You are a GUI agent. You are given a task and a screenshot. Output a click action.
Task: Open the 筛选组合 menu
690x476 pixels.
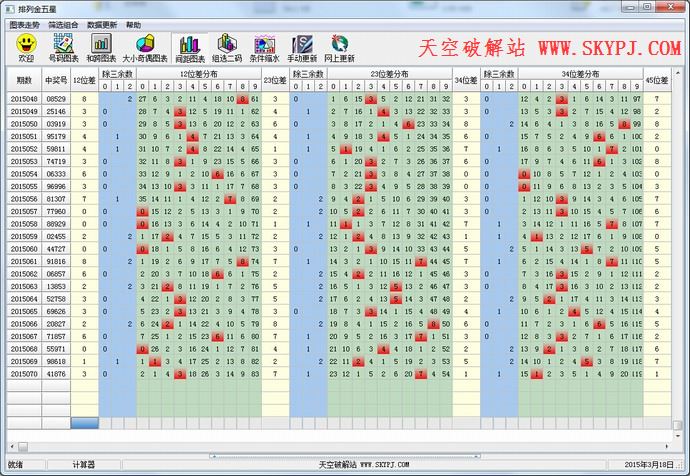coord(65,23)
